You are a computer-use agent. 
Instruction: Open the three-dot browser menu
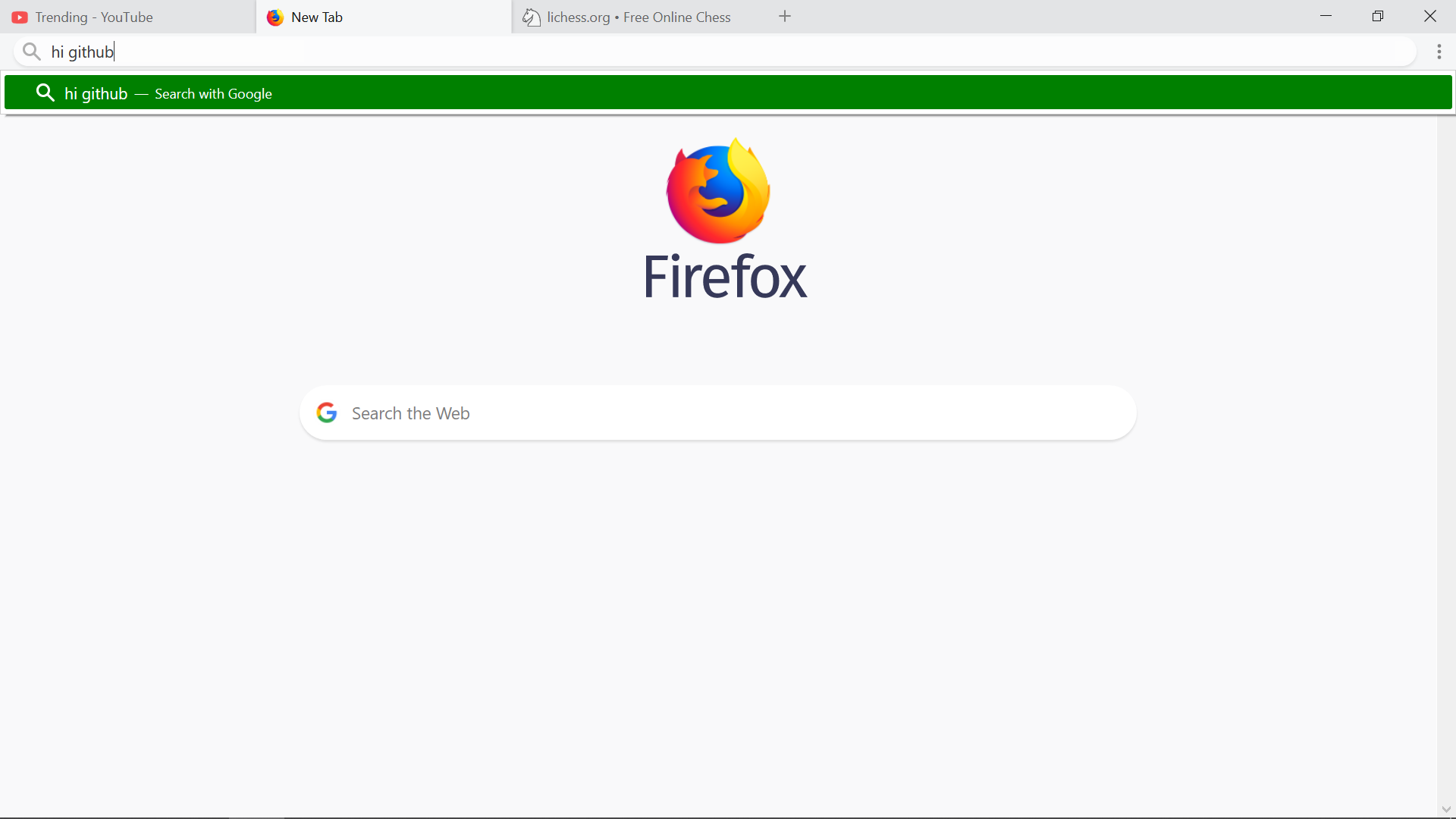tap(1439, 52)
